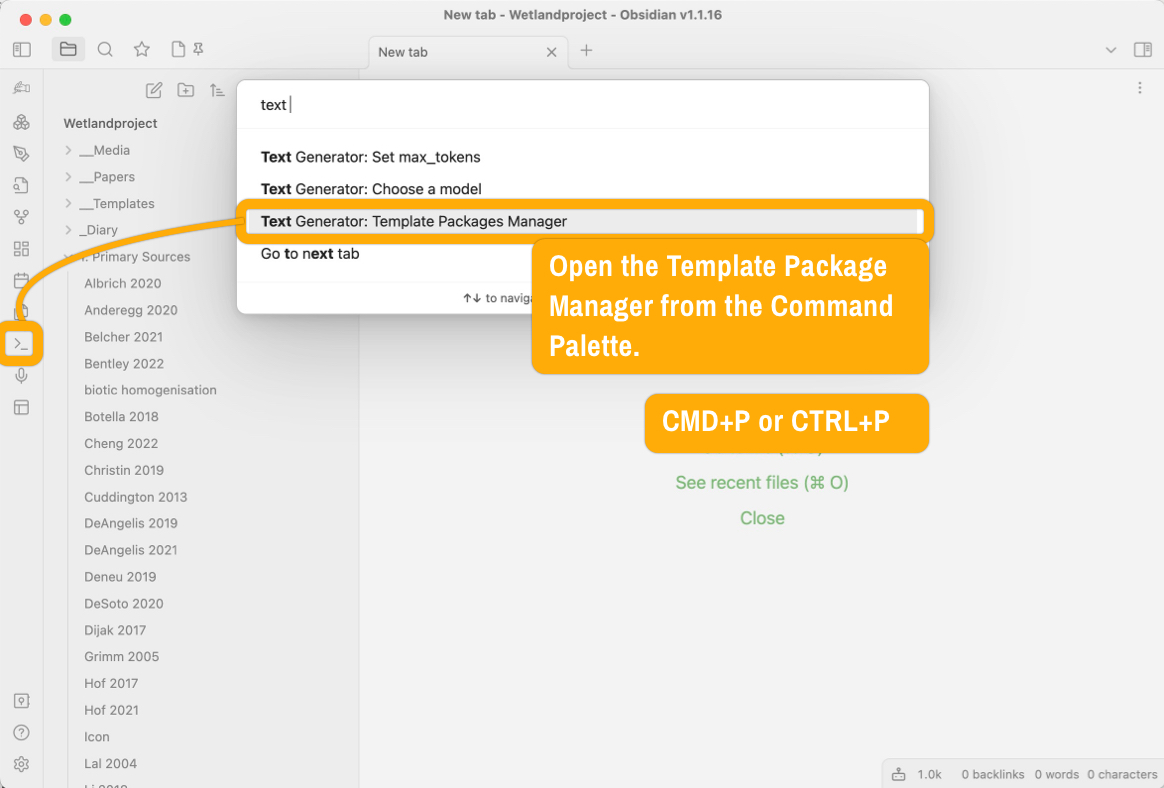The width and height of the screenshot is (1164, 788).
Task: Open the file explorer folder icon
Action: coord(68,50)
